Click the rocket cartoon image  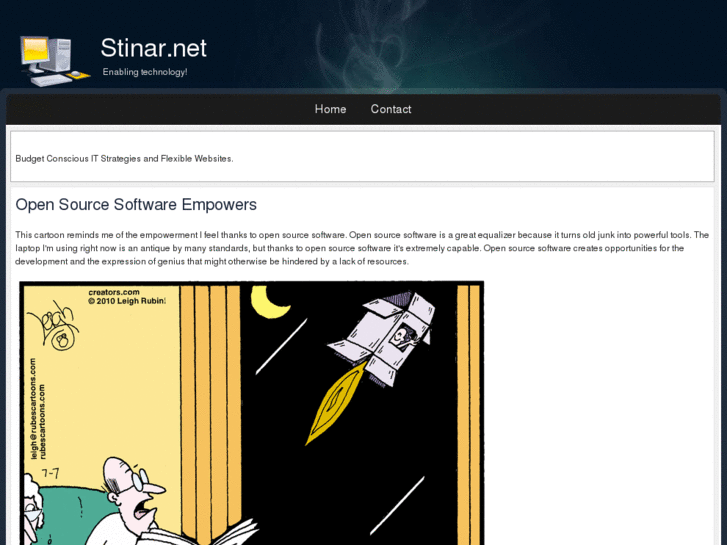[x=252, y=413]
